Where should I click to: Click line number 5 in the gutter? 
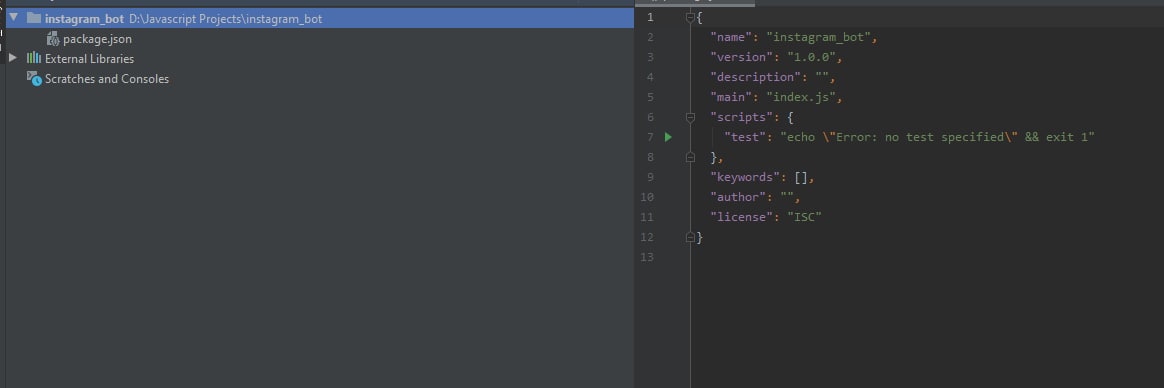[x=650, y=97]
